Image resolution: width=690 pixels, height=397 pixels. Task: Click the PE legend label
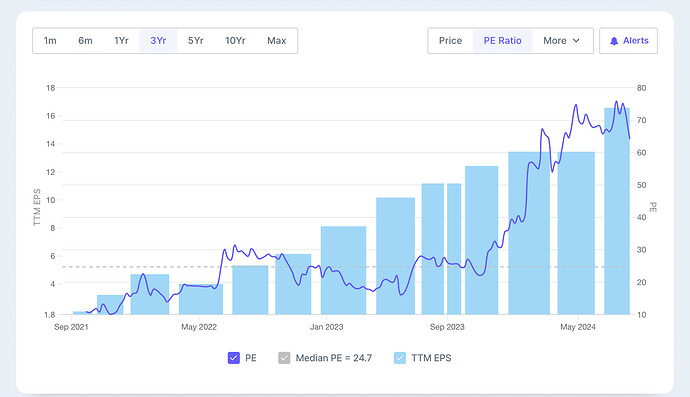pyautogui.click(x=251, y=358)
